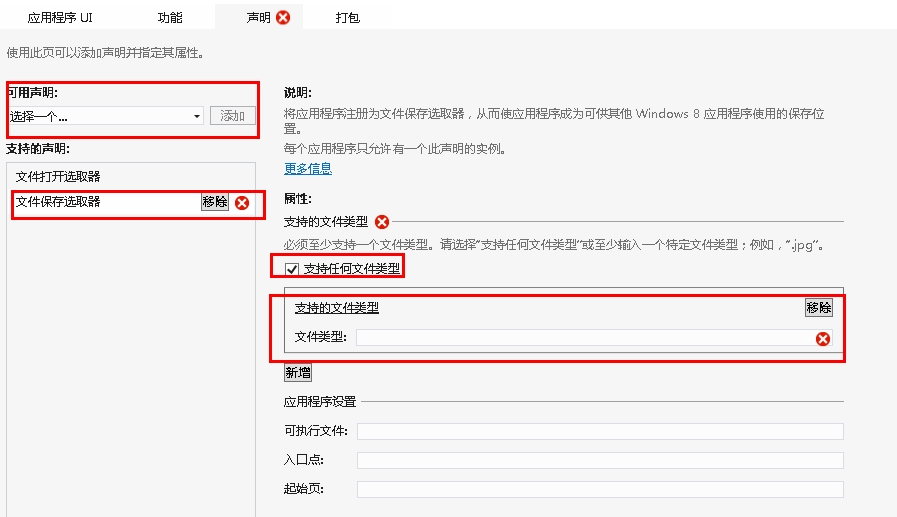
Task: Click error icon in 文件类型 field
Action: (x=823, y=339)
